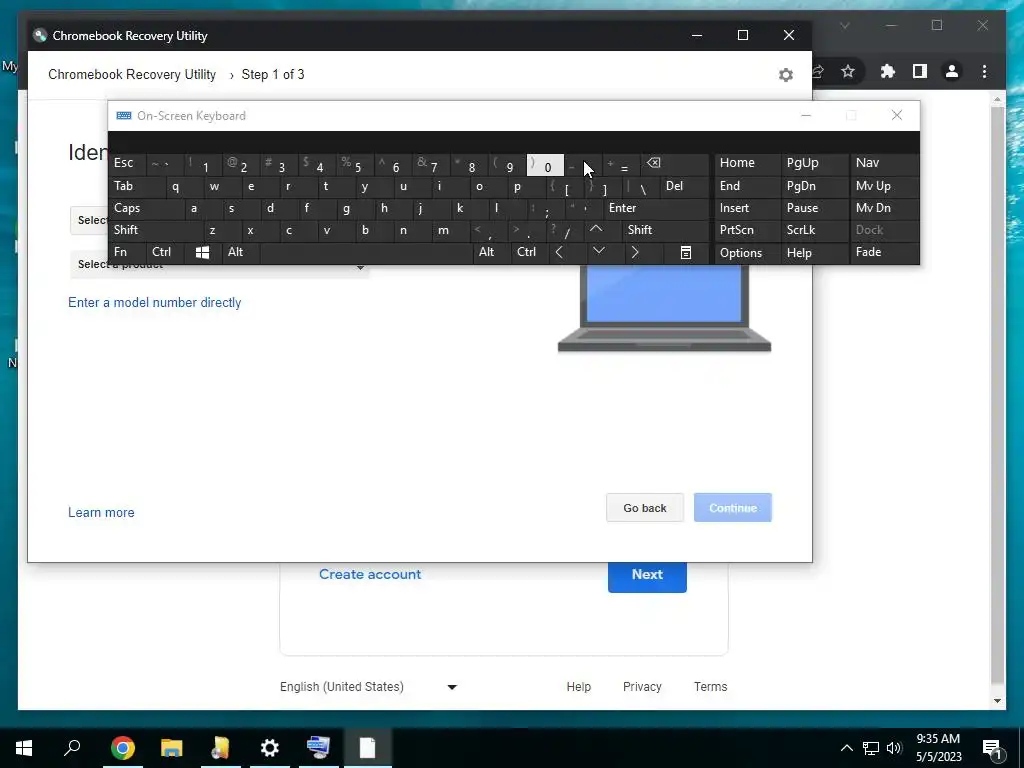The image size is (1024, 768).
Task: Click Privacy link in Chrome page
Action: pyautogui.click(x=642, y=687)
